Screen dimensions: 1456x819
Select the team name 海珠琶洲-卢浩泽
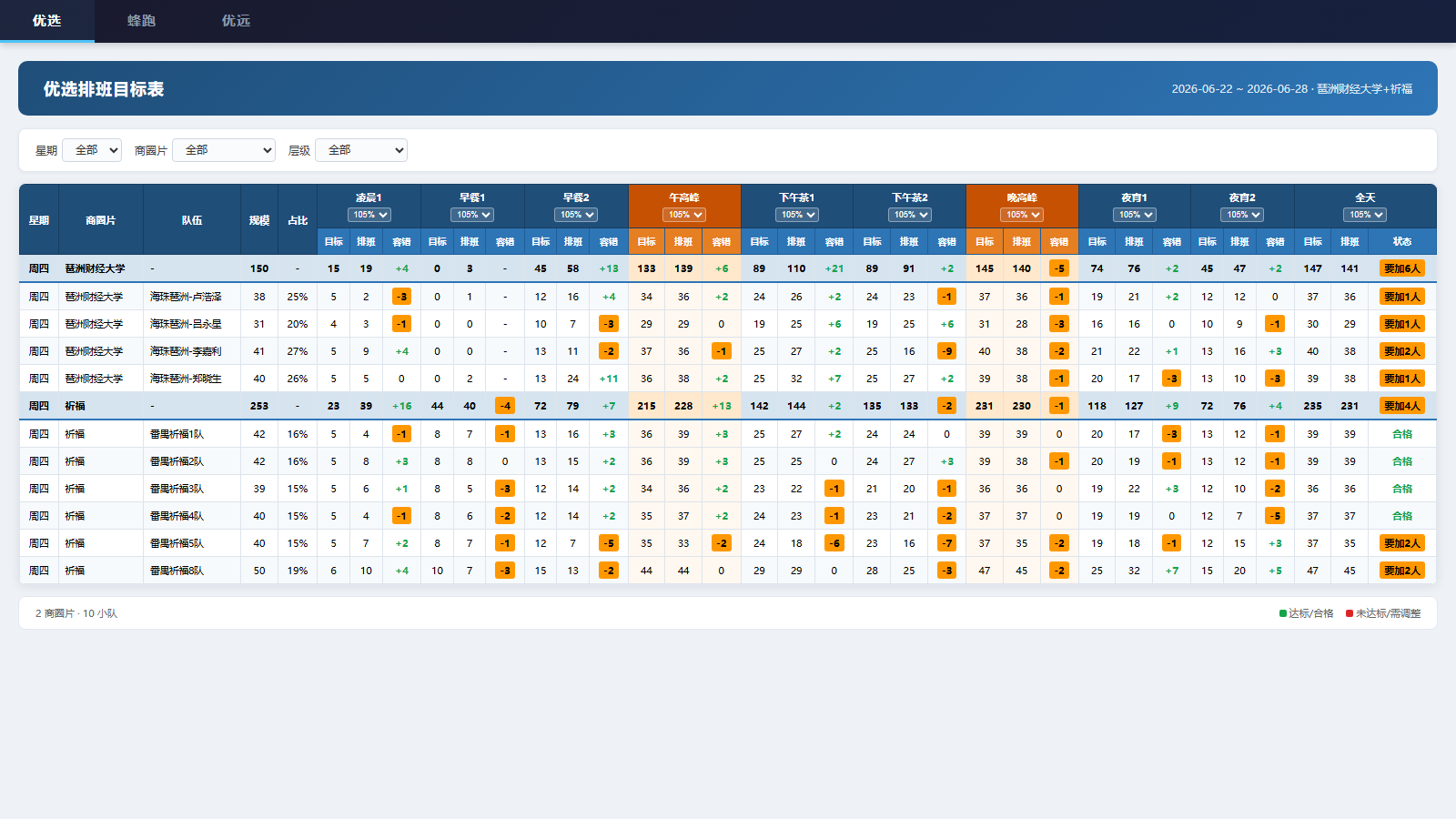coord(186,297)
